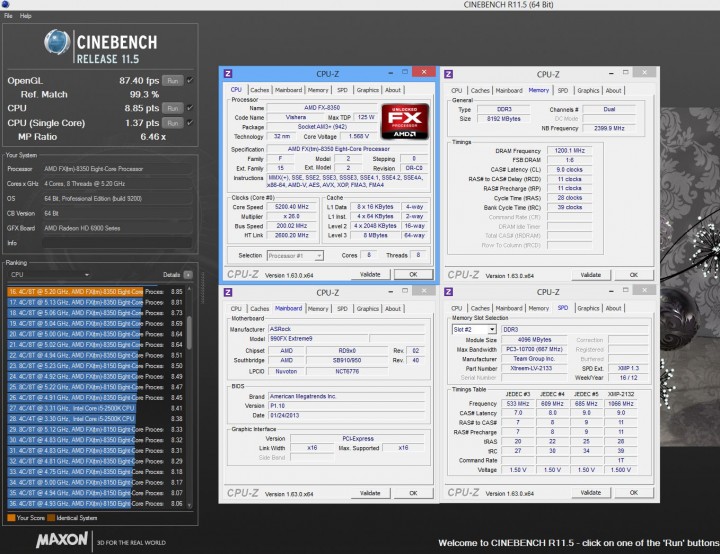Click the BIOS date 01/24/2013

(347, 415)
